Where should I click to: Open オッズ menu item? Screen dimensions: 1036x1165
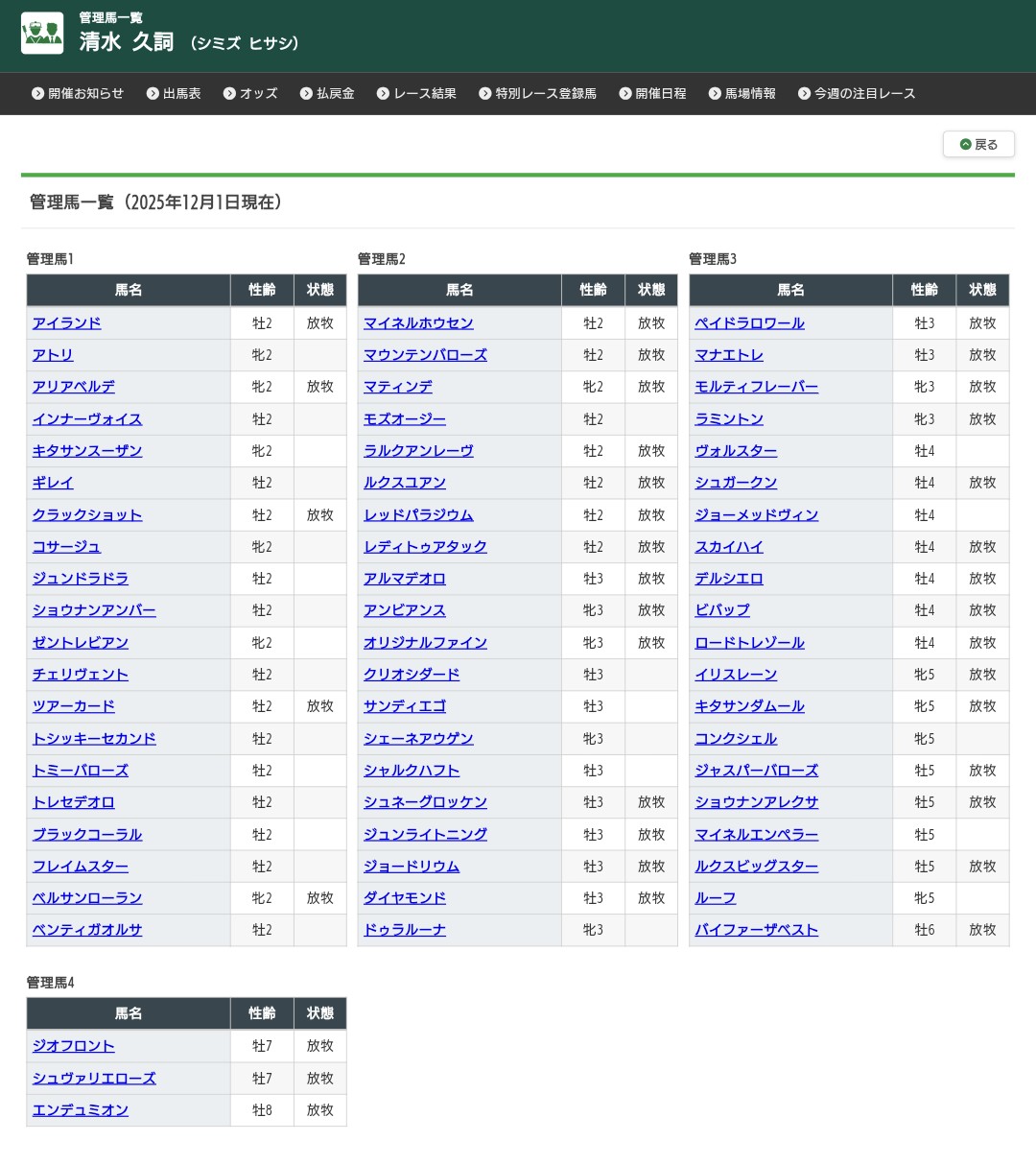coord(250,93)
